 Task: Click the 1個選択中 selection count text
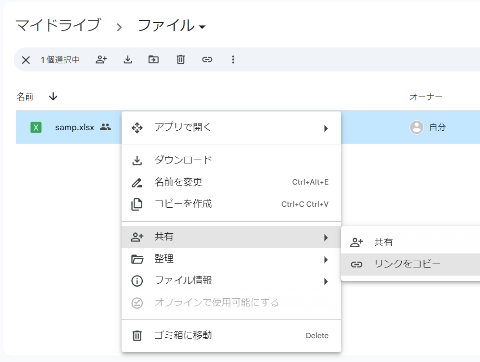60,60
